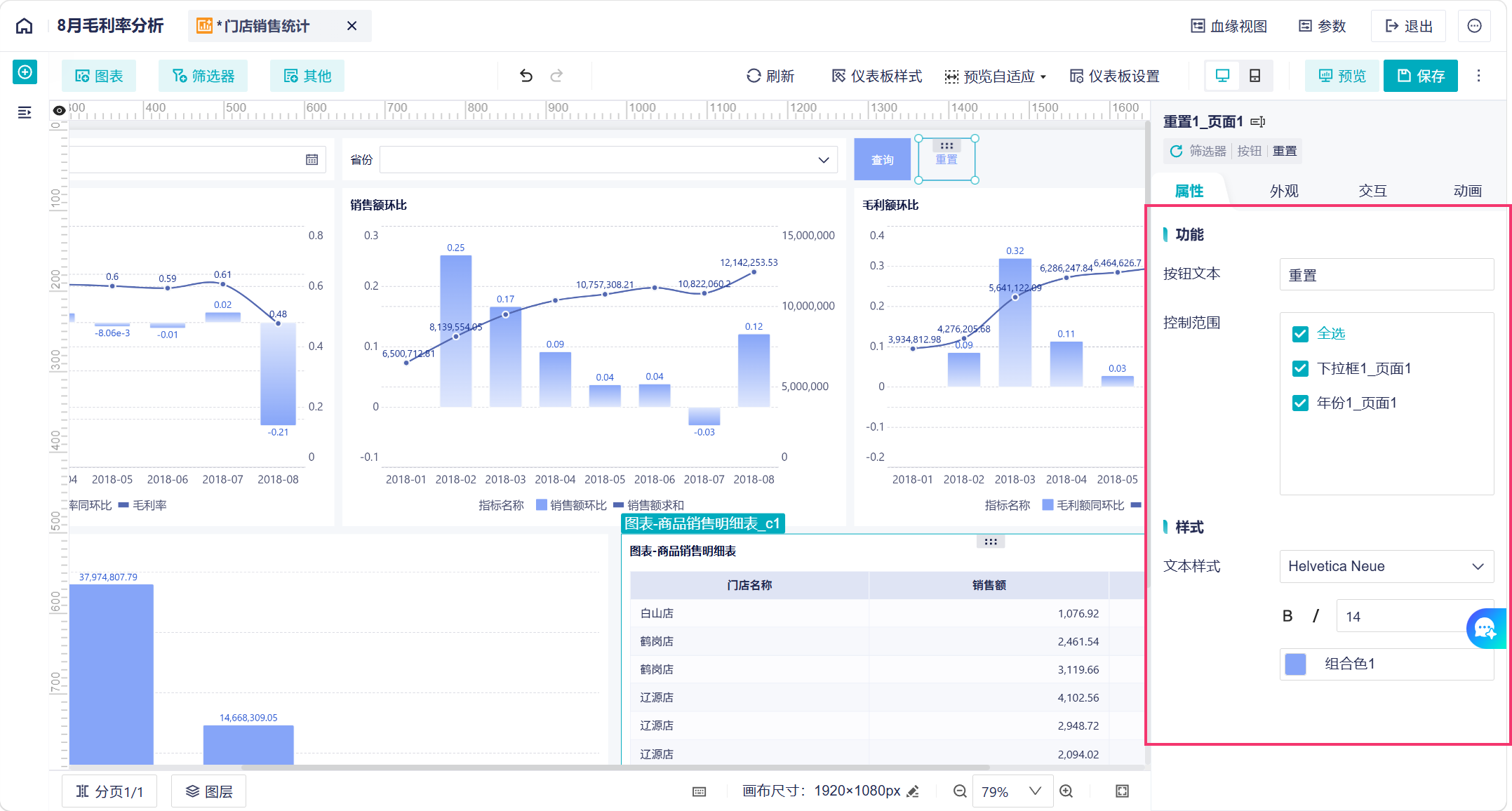
Task: Toggle the 全选 select-all checkbox
Action: (1300, 334)
